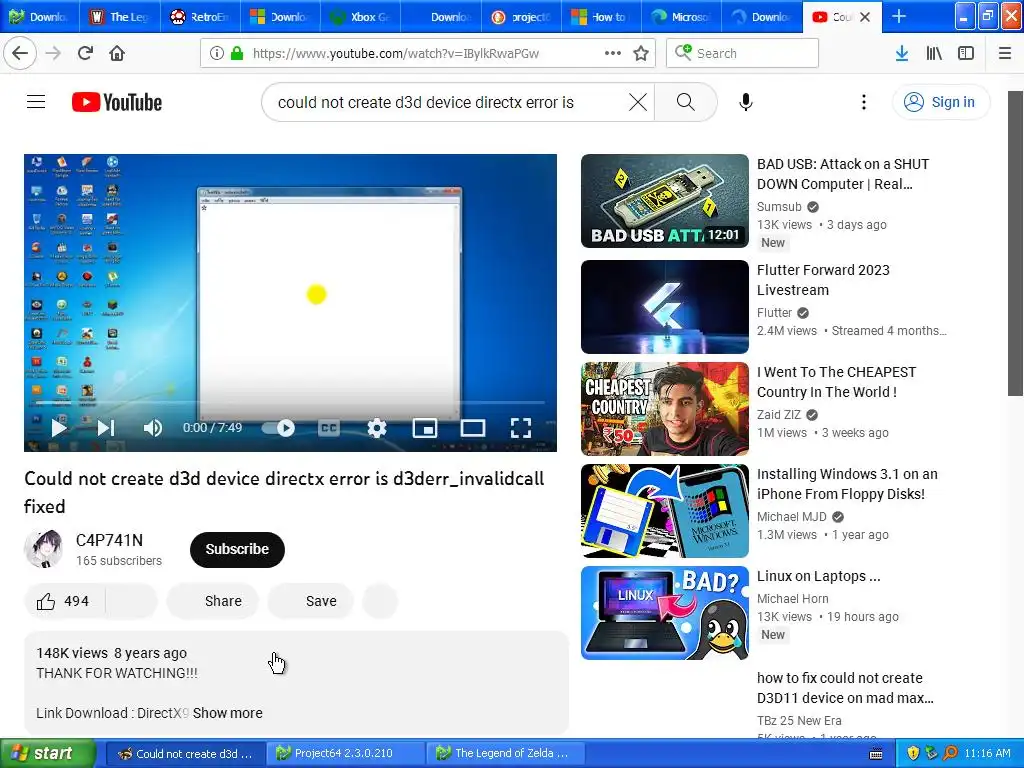Image resolution: width=1024 pixels, height=768 pixels.
Task: Go to YouTube home via the logo
Action: click(x=117, y=102)
